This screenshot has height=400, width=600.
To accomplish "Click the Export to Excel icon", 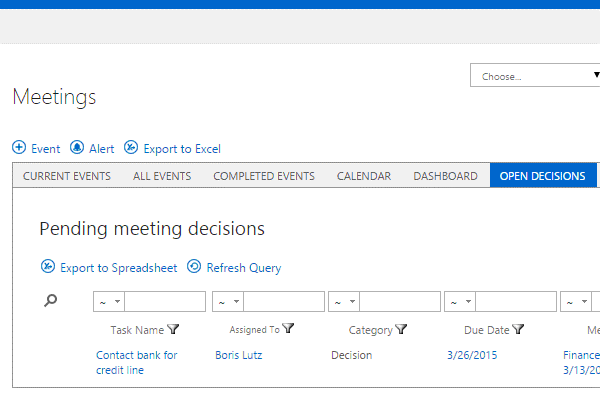I will point(131,147).
